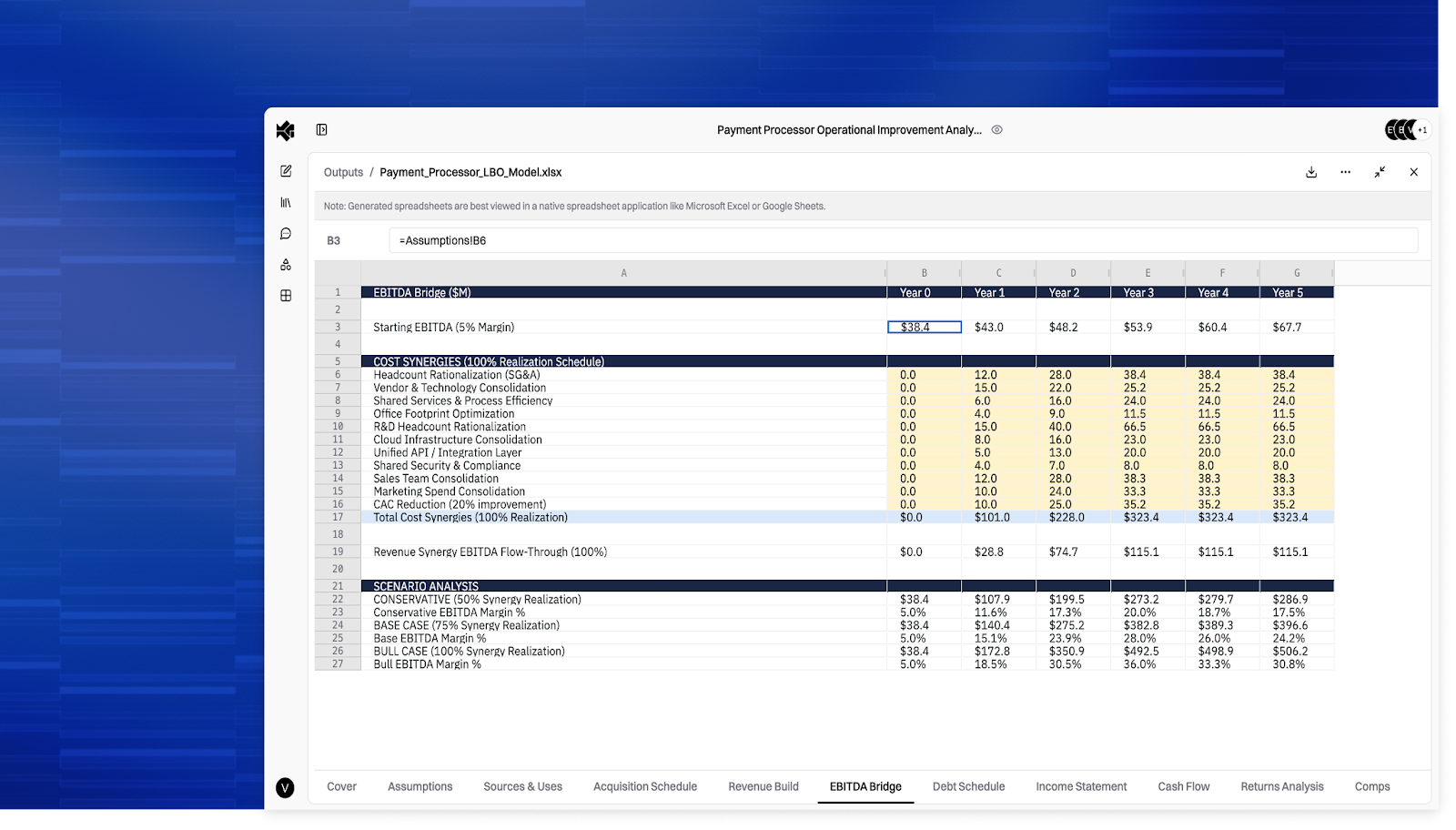Open the collaborator avatars group

(x=1407, y=130)
